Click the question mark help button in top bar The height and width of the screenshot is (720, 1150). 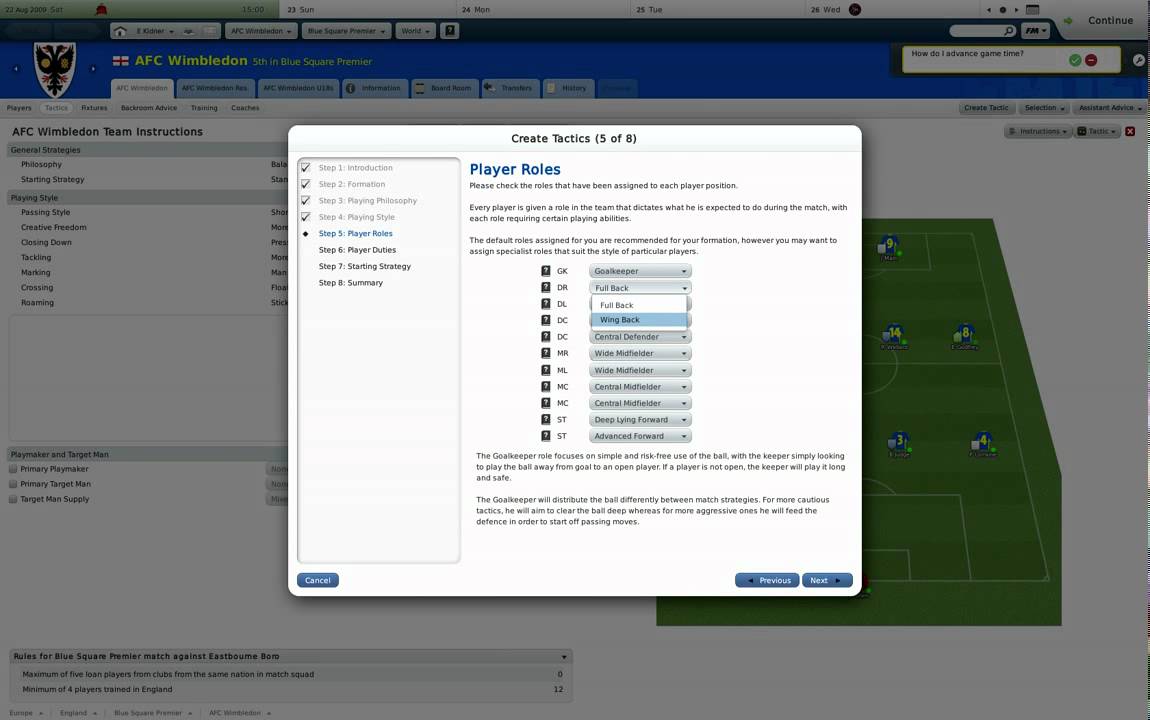pos(450,31)
